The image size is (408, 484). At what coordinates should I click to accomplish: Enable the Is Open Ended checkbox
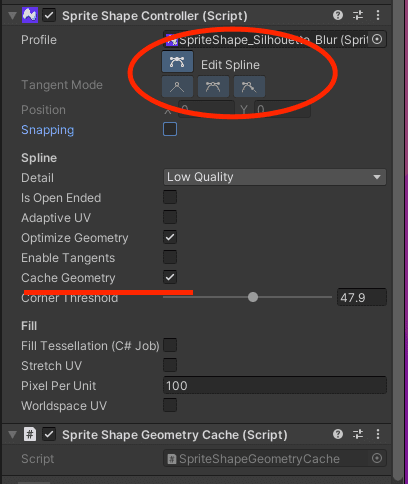[x=170, y=197]
